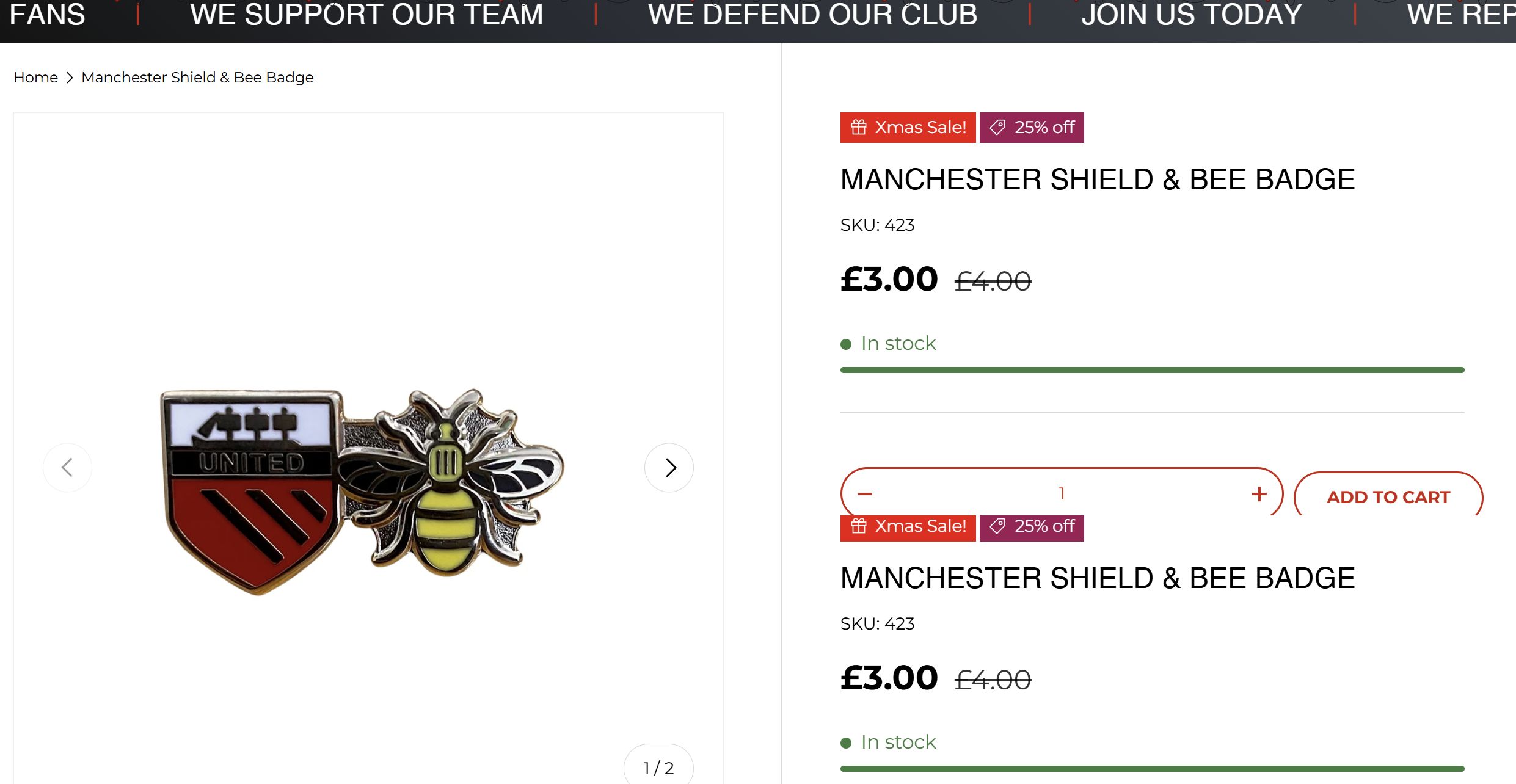This screenshot has height=784, width=1516.
Task: Click the Xmas Sale! badge overlapping the quantity selector
Action: click(908, 527)
